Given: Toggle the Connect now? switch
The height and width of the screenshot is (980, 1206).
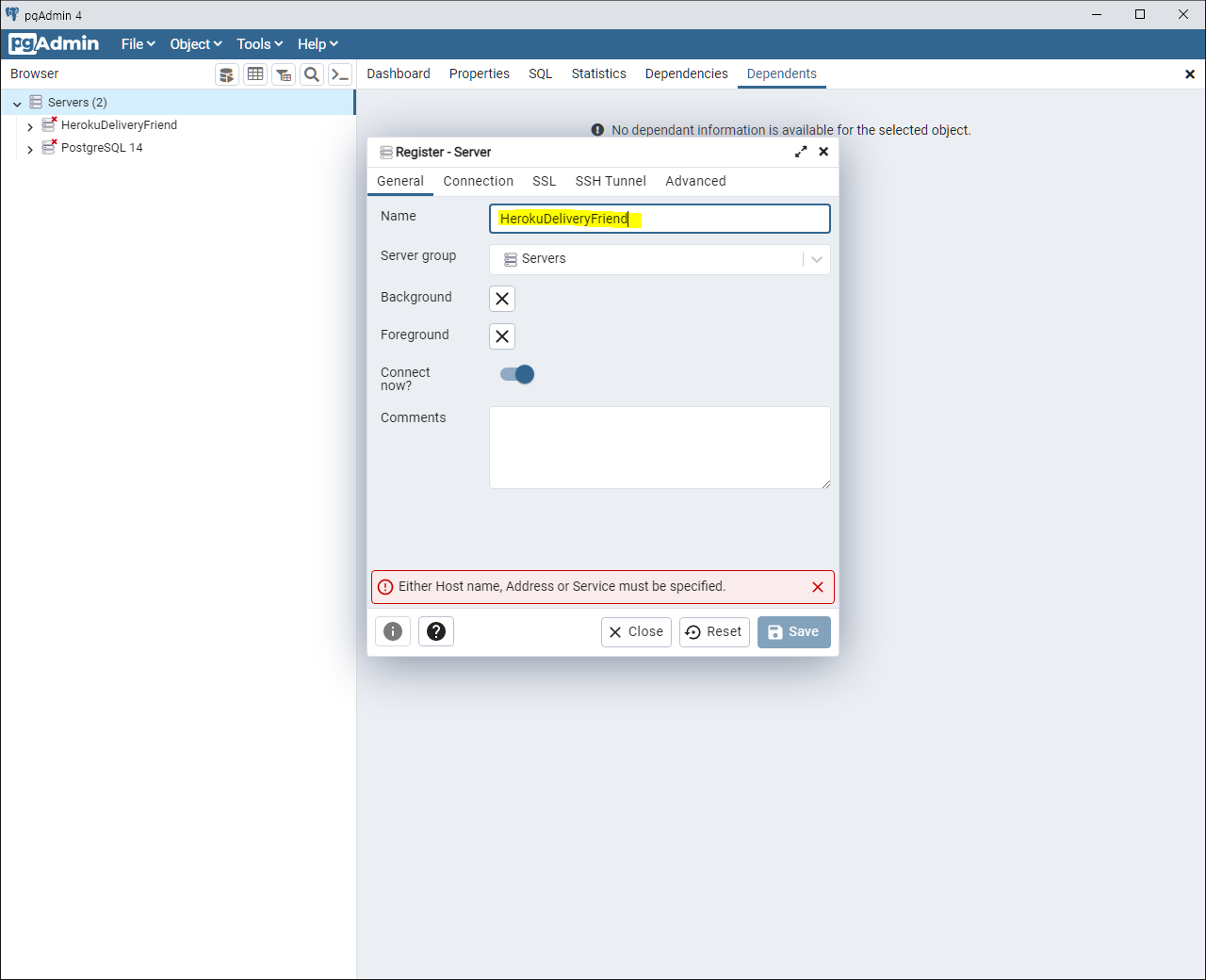Looking at the screenshot, I should click(x=517, y=374).
